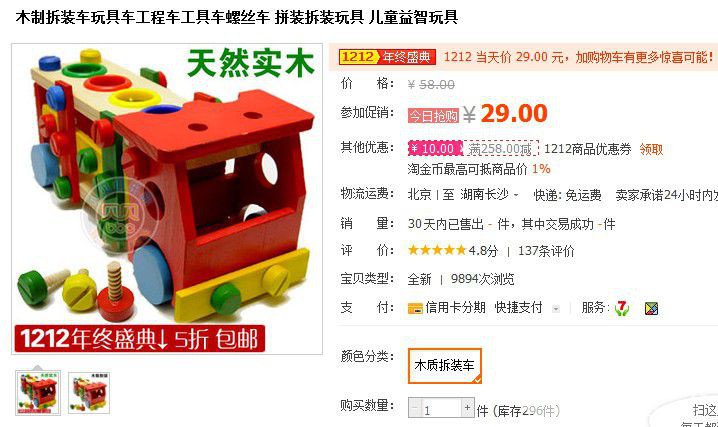
Task: Click the 信用卡分期 payment option
Action: point(455,308)
